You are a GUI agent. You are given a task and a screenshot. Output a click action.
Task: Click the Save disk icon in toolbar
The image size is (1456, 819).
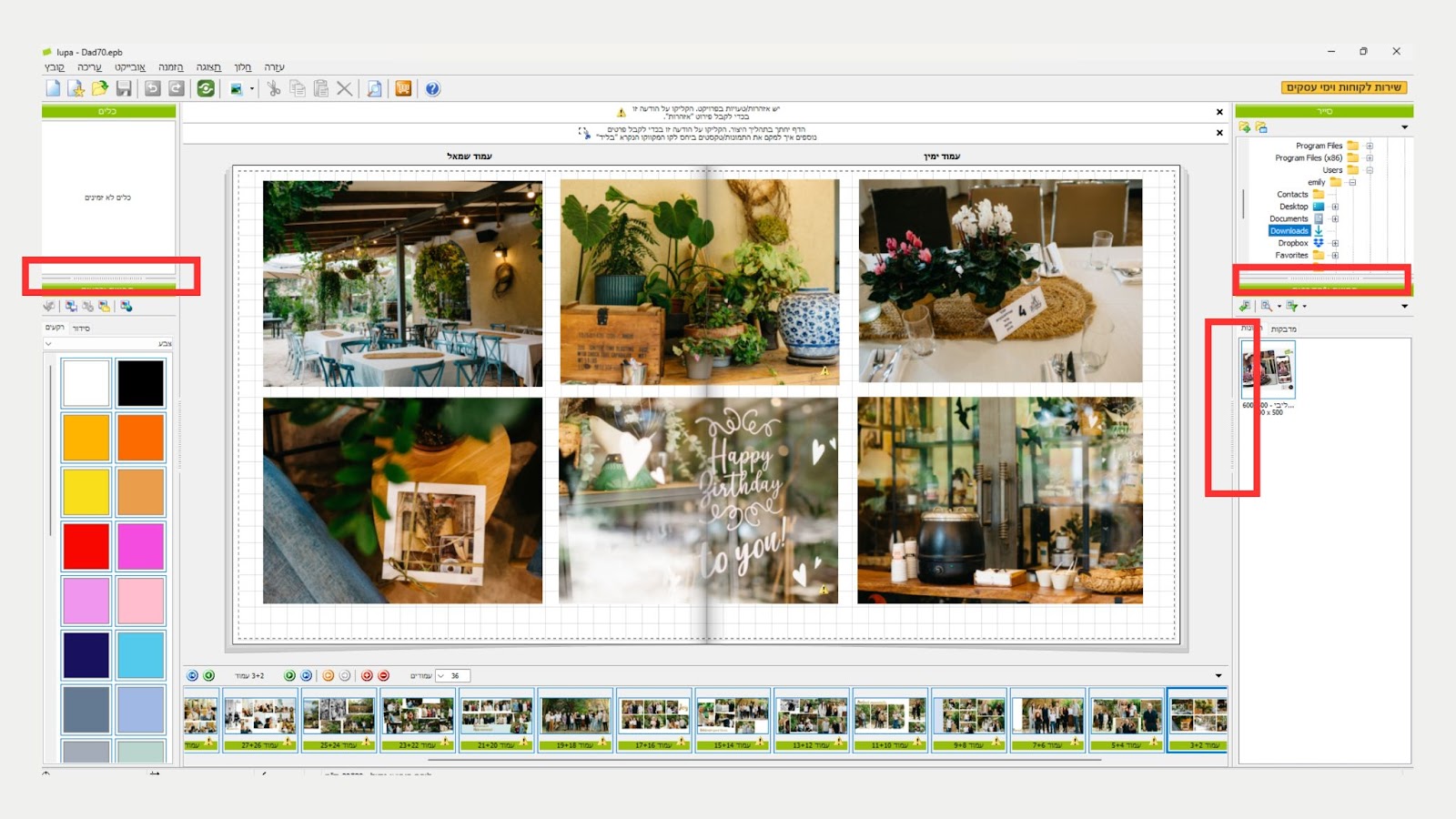(124, 88)
